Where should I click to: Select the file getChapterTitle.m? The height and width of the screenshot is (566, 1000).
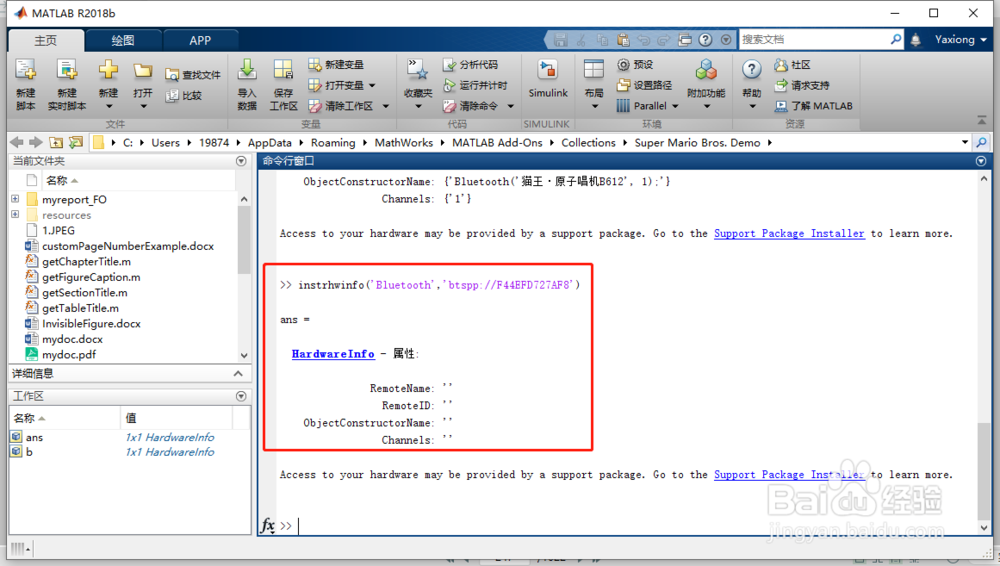[x=86, y=262]
